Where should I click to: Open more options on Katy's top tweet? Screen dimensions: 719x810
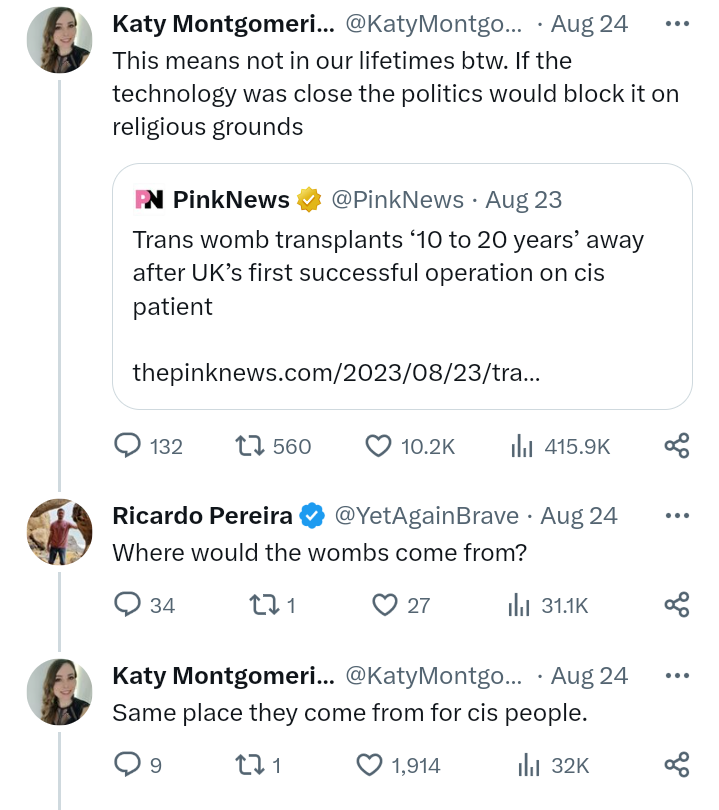[677, 23]
